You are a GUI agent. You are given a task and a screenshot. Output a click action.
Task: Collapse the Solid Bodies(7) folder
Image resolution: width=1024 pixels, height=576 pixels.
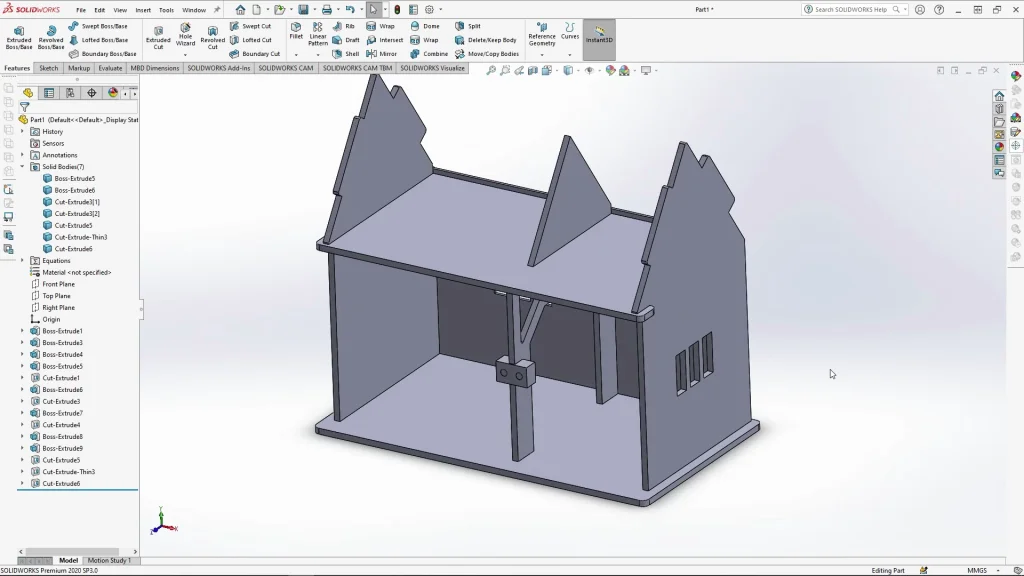[x=22, y=167]
